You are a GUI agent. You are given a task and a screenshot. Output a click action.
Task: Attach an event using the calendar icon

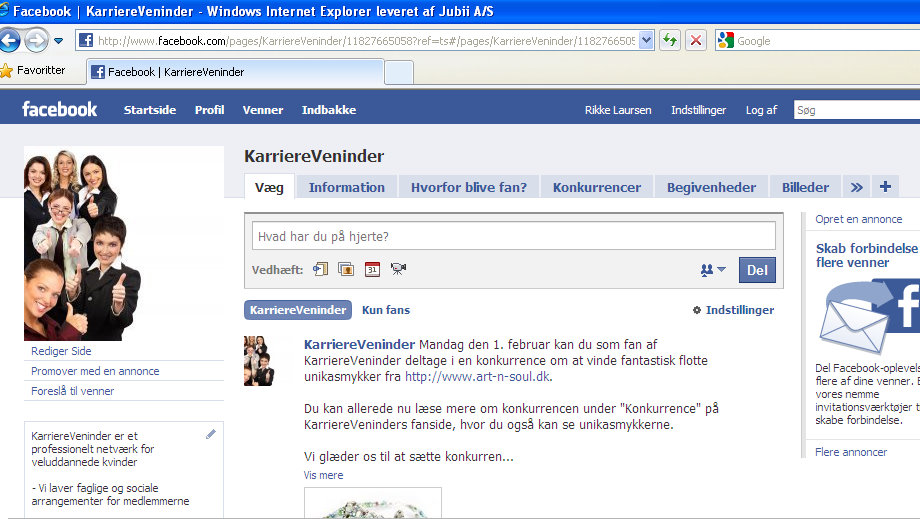372,269
